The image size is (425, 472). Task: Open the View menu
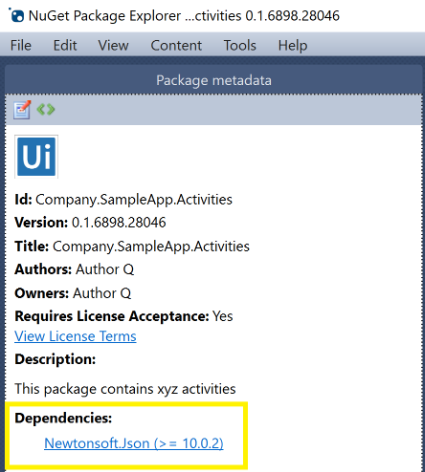click(113, 45)
